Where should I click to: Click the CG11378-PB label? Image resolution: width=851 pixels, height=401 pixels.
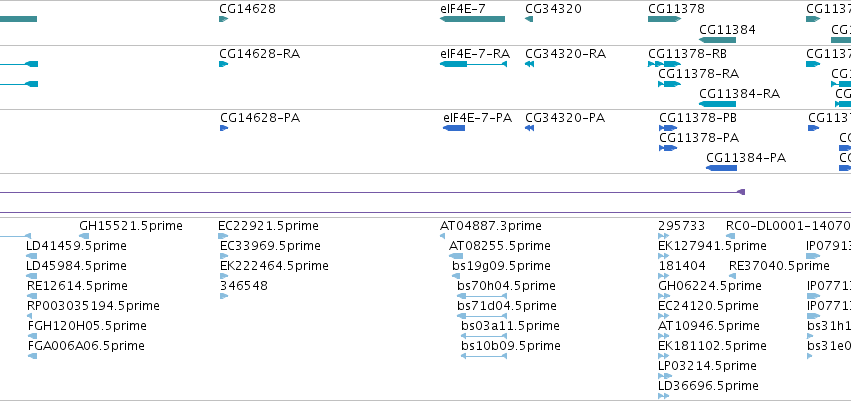tap(698, 118)
